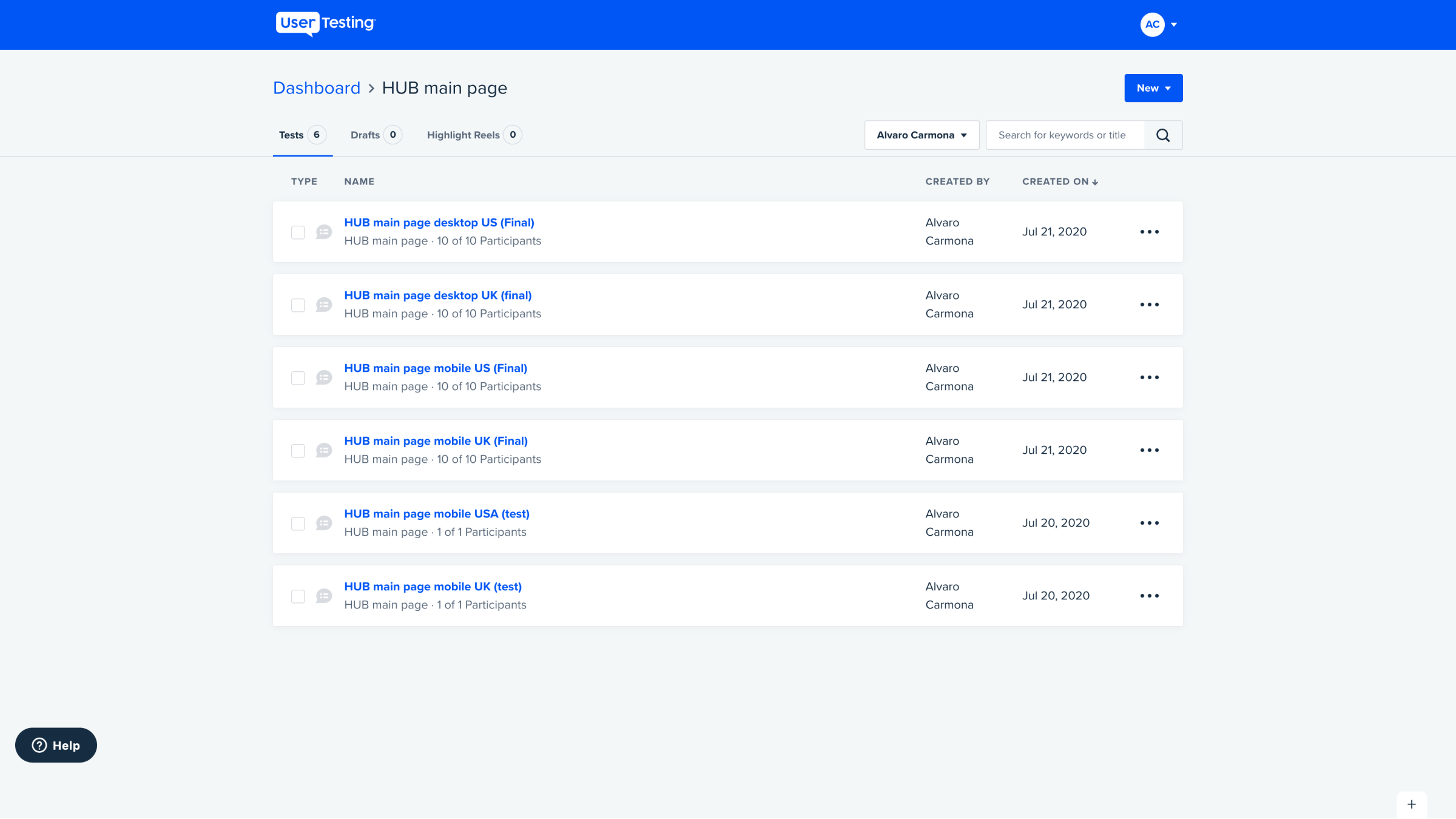Open three-dot menu for mobile UK (test) row
Screen dimensions: 1456x819
pos(1149,596)
